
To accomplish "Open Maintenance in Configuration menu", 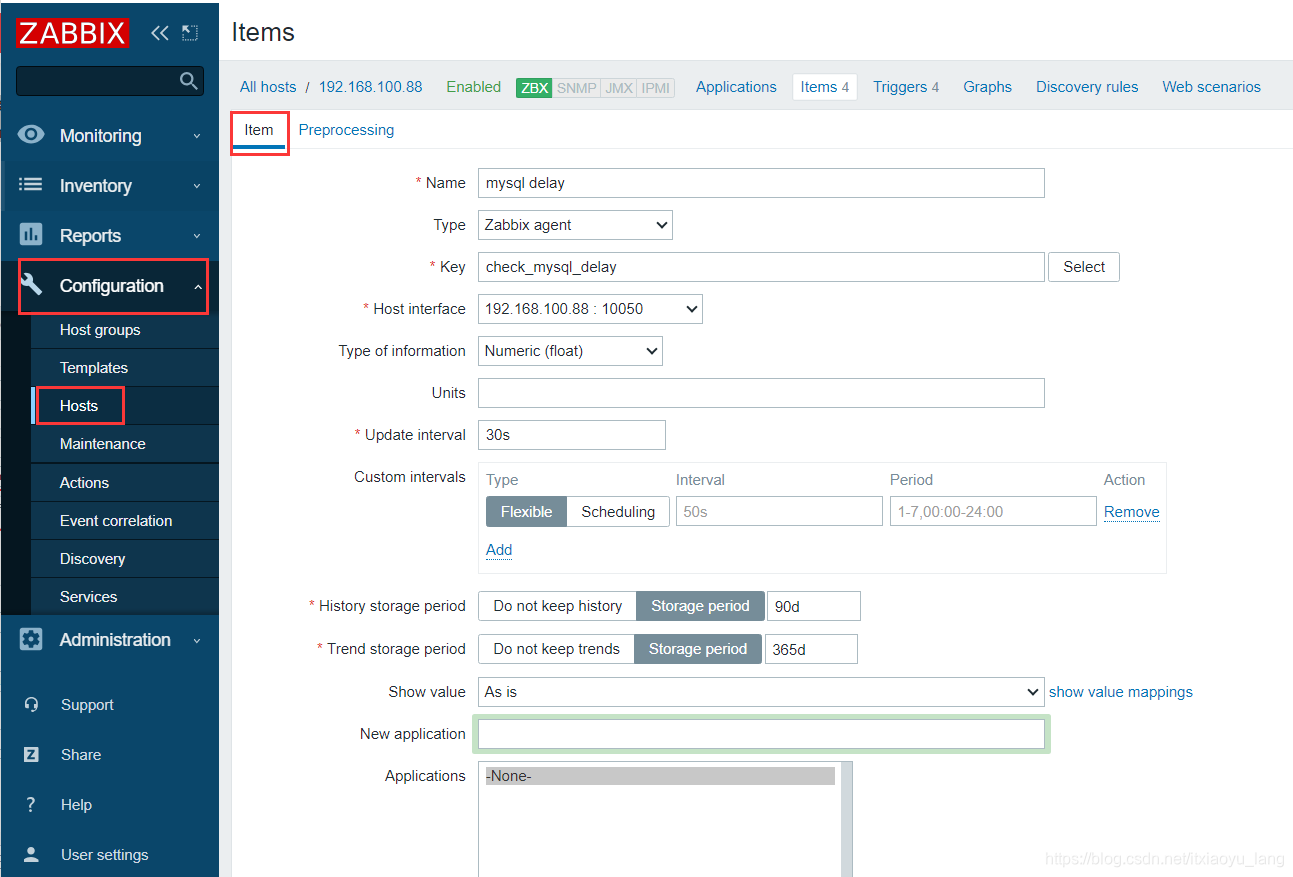I will [125, 444].
